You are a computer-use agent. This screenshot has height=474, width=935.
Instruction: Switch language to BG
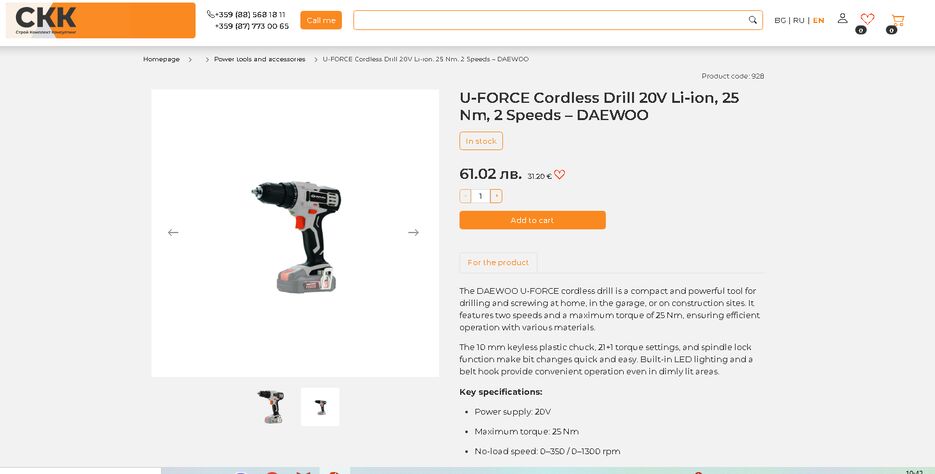tap(780, 20)
